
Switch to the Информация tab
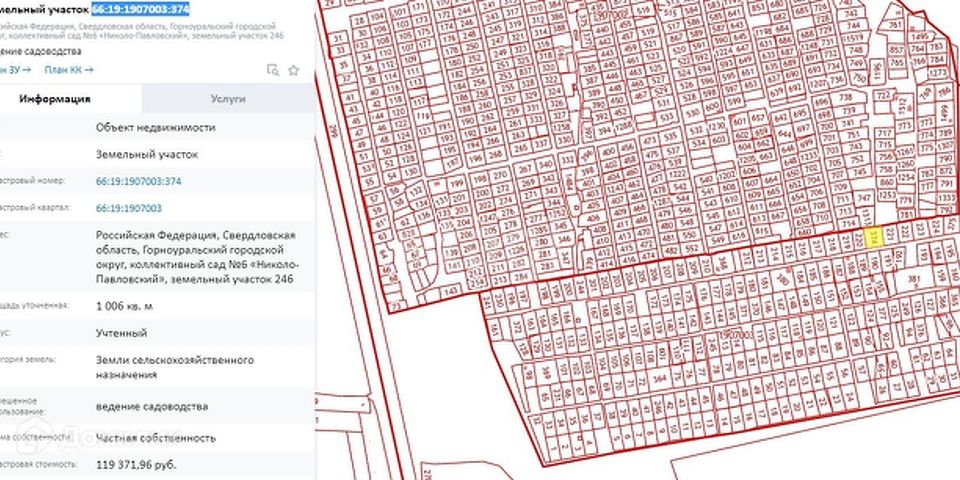click(56, 99)
